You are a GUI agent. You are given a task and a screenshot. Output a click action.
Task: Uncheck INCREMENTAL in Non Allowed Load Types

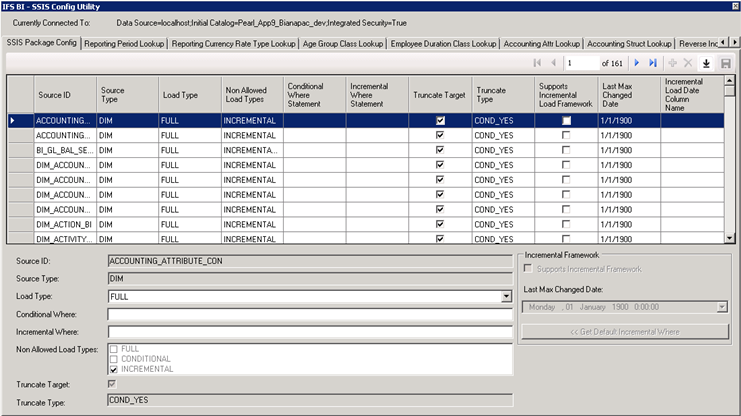(114, 369)
